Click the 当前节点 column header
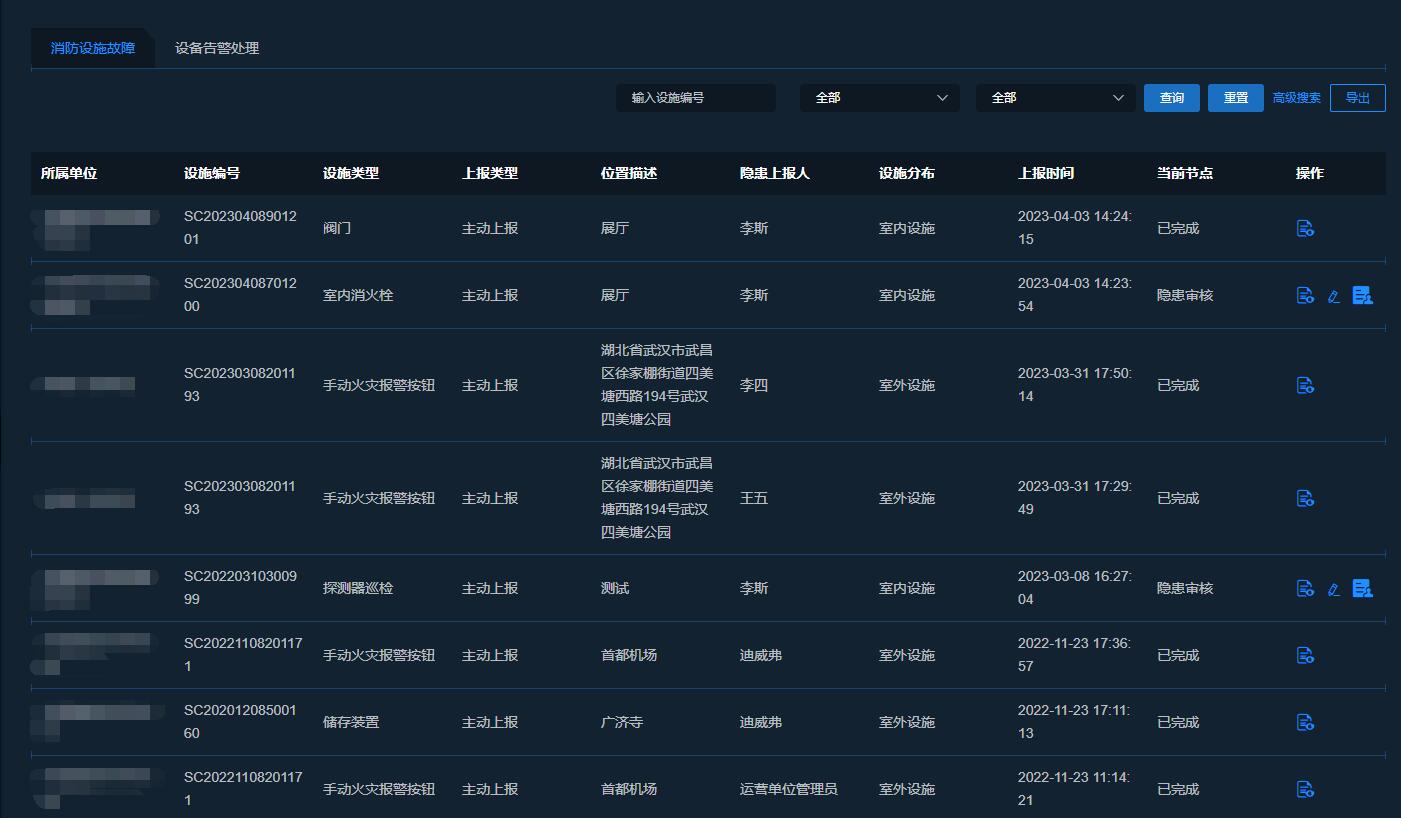Image resolution: width=1401 pixels, height=818 pixels. [1185, 173]
